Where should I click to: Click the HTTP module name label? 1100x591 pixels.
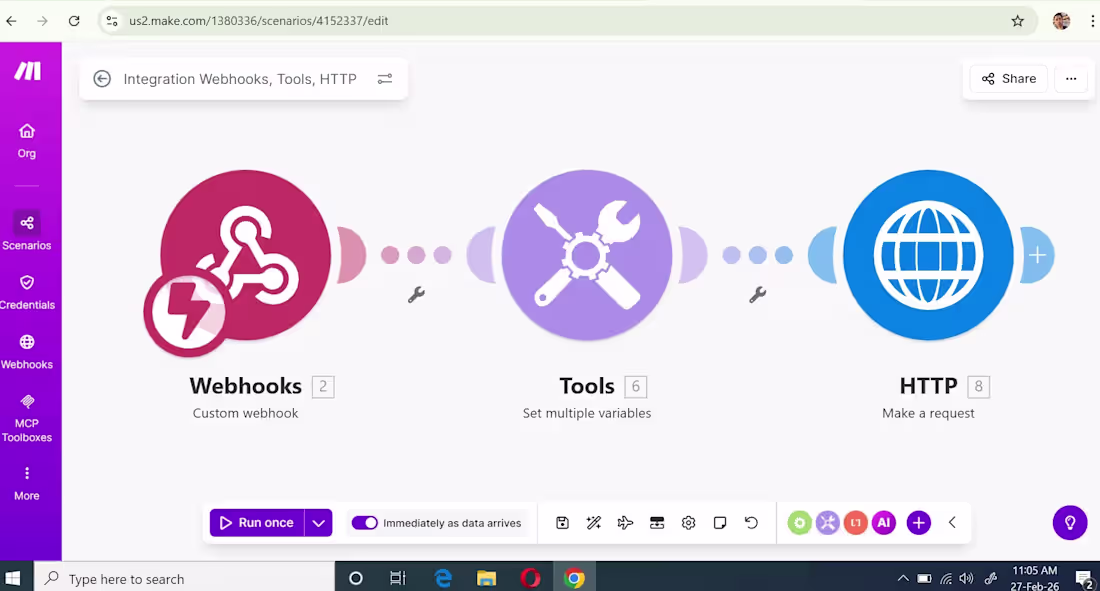pyautogui.click(x=928, y=385)
